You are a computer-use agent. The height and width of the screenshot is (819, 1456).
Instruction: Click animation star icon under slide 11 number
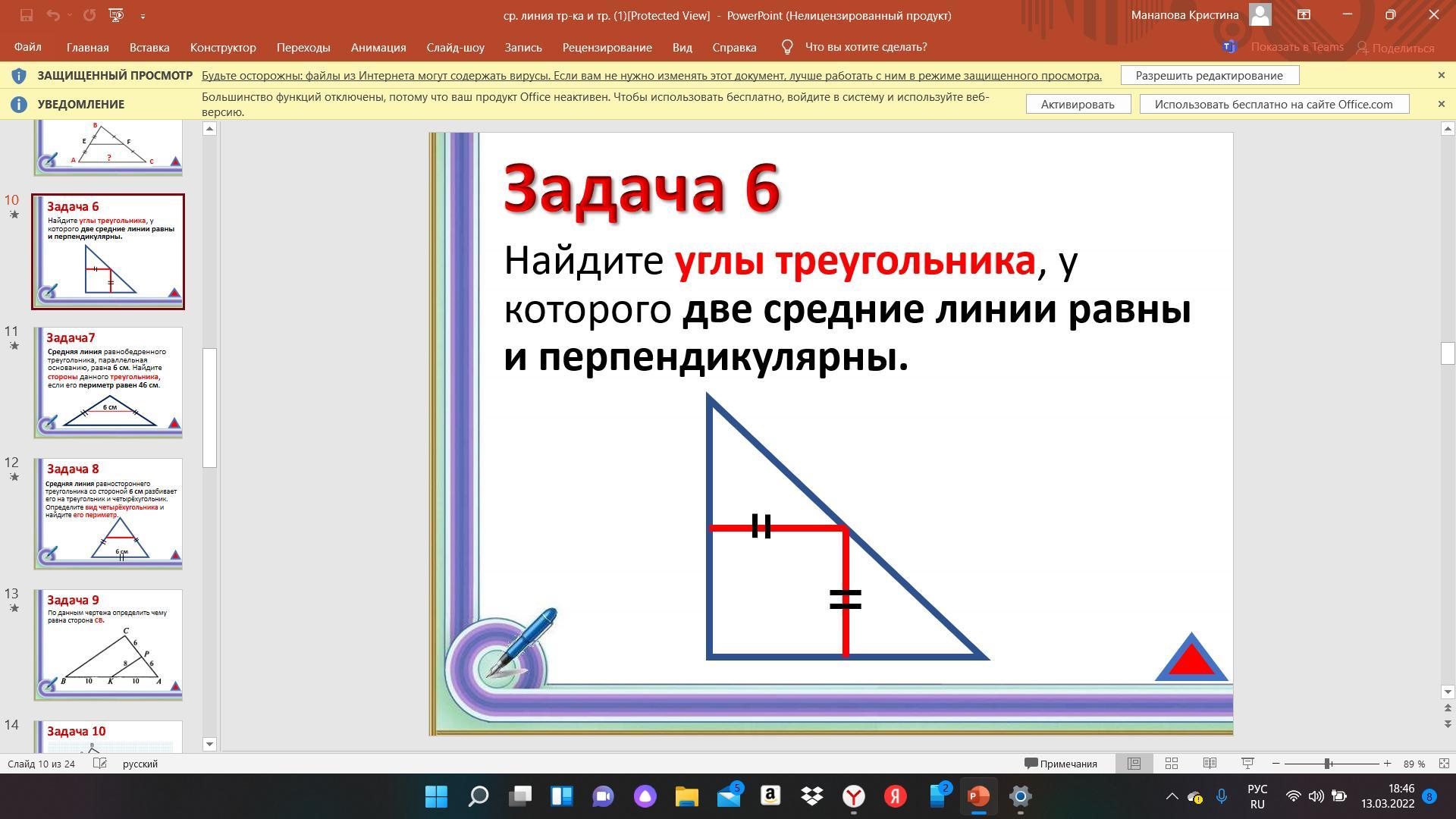[14, 346]
